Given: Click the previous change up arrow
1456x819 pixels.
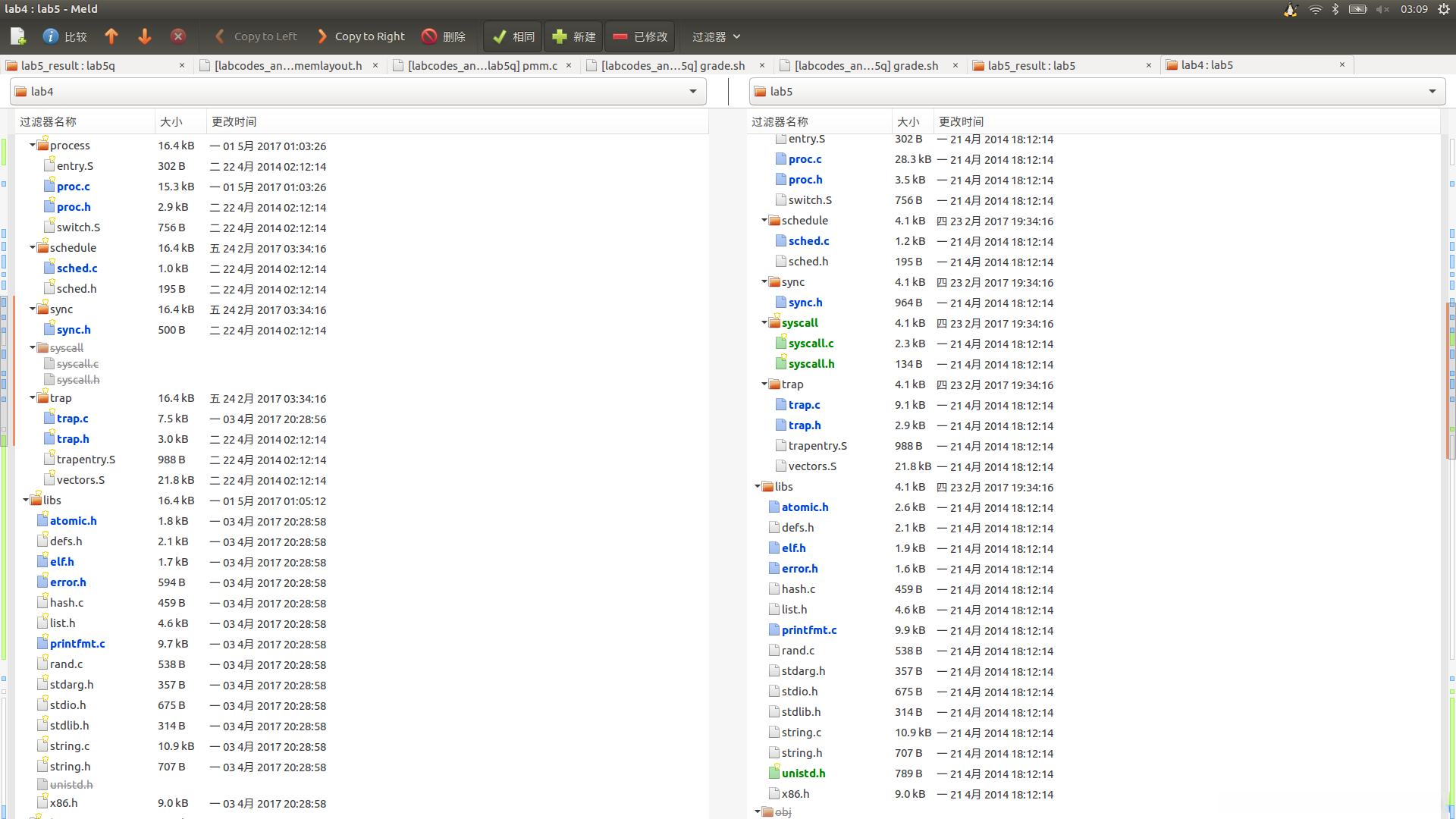Looking at the screenshot, I should click(x=111, y=36).
